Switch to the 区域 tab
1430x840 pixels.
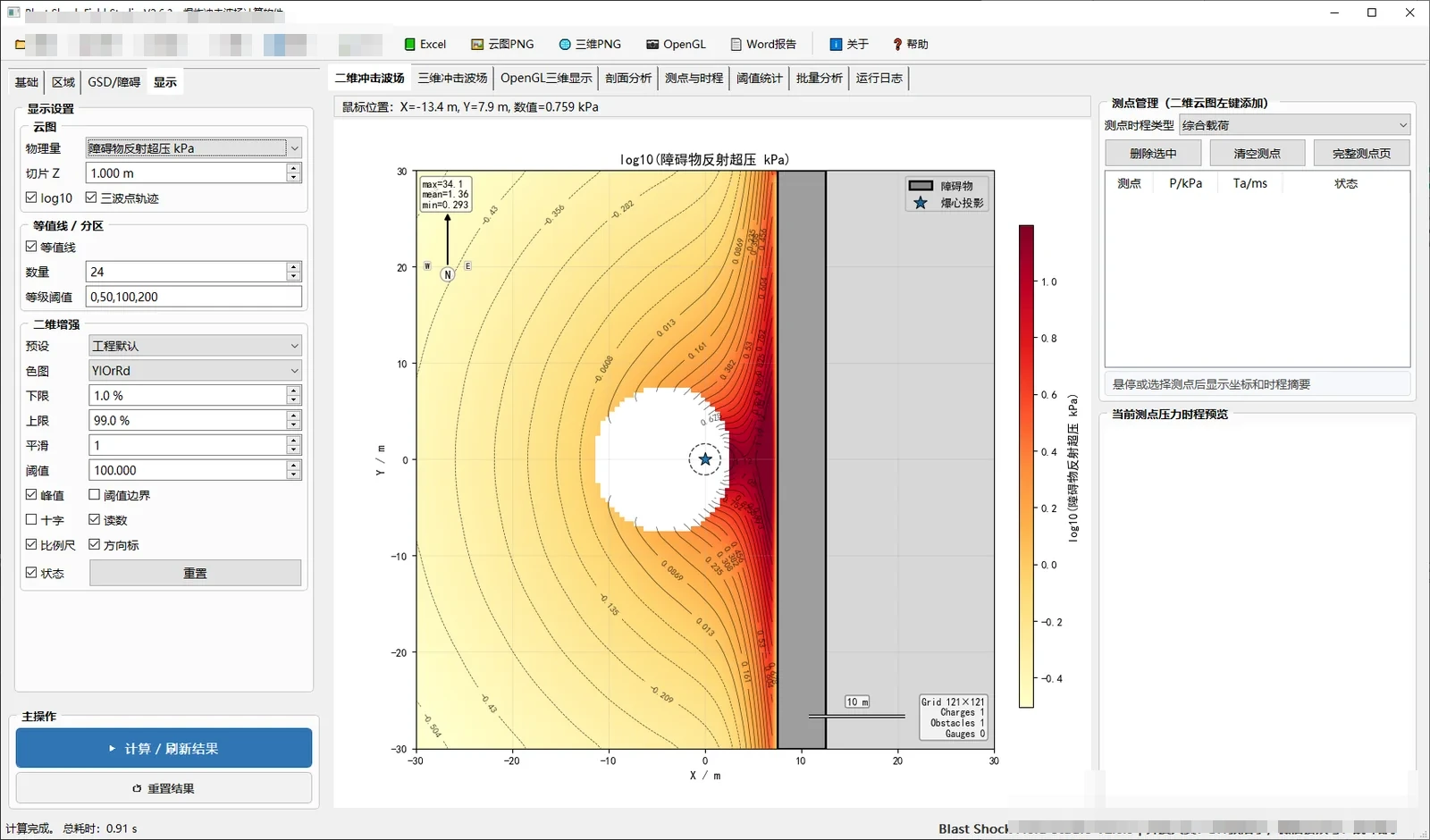click(63, 82)
